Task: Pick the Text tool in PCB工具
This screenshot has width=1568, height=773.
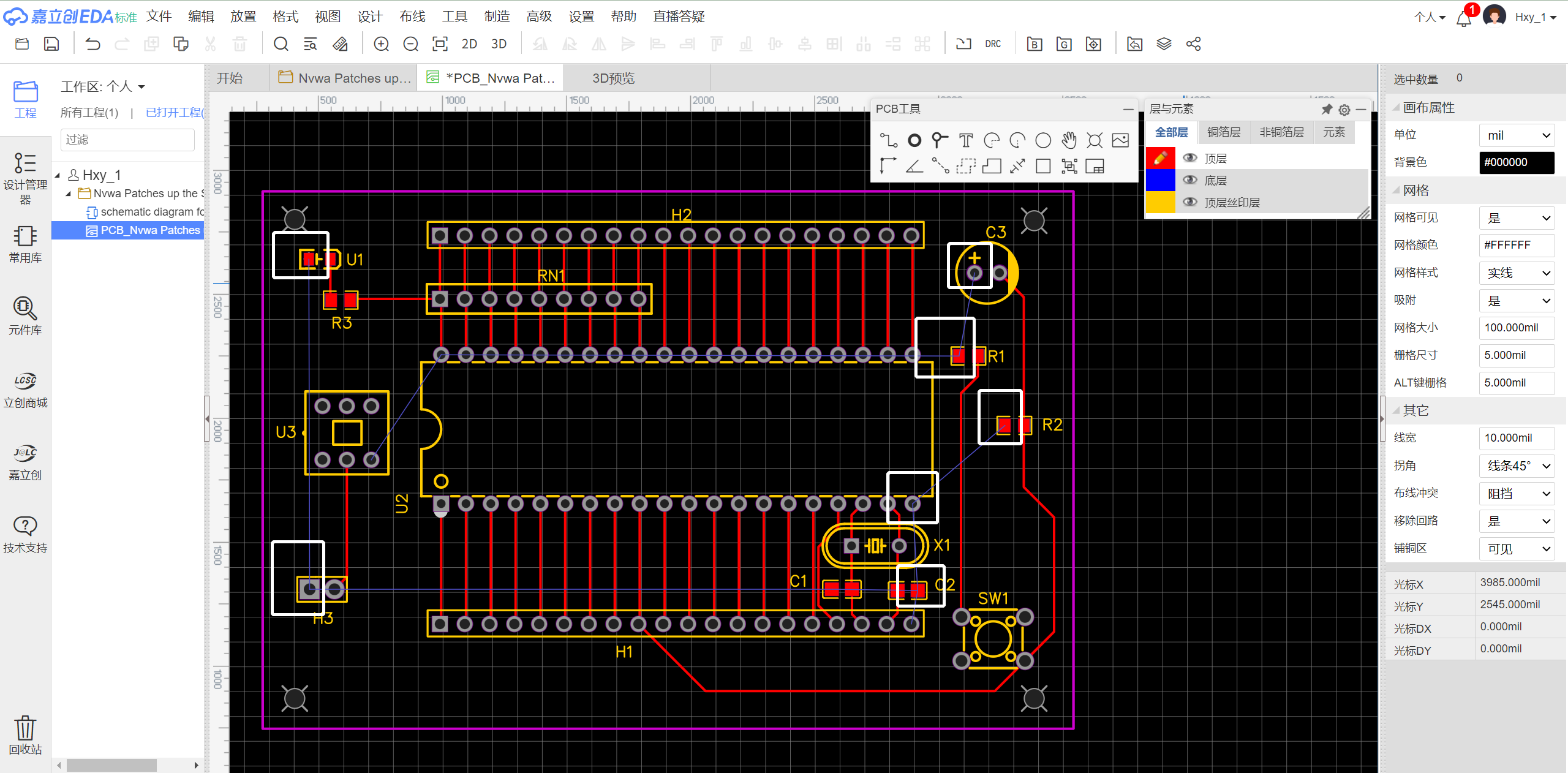Action: (x=966, y=140)
